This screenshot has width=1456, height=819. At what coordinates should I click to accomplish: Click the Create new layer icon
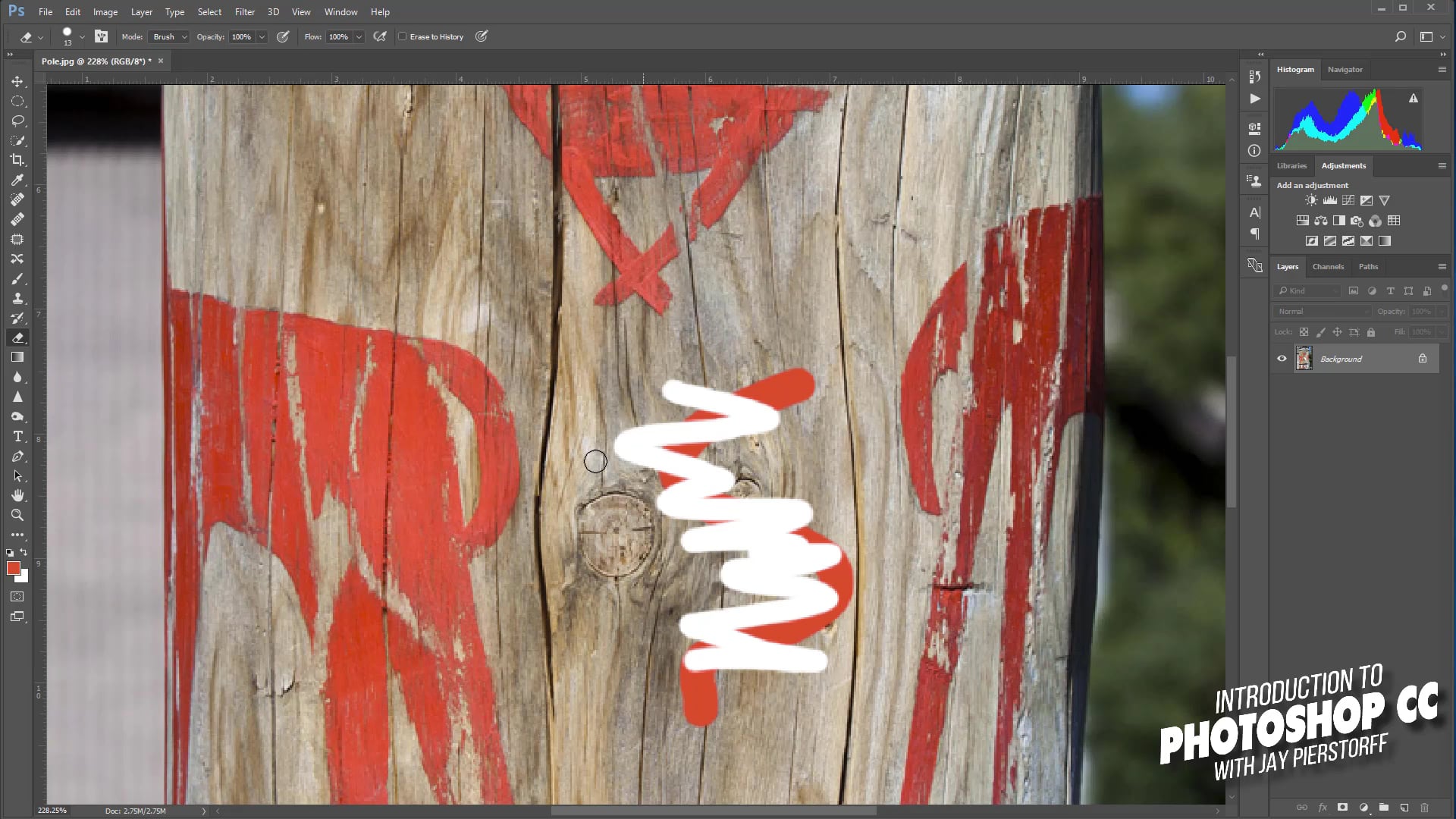point(1404,808)
